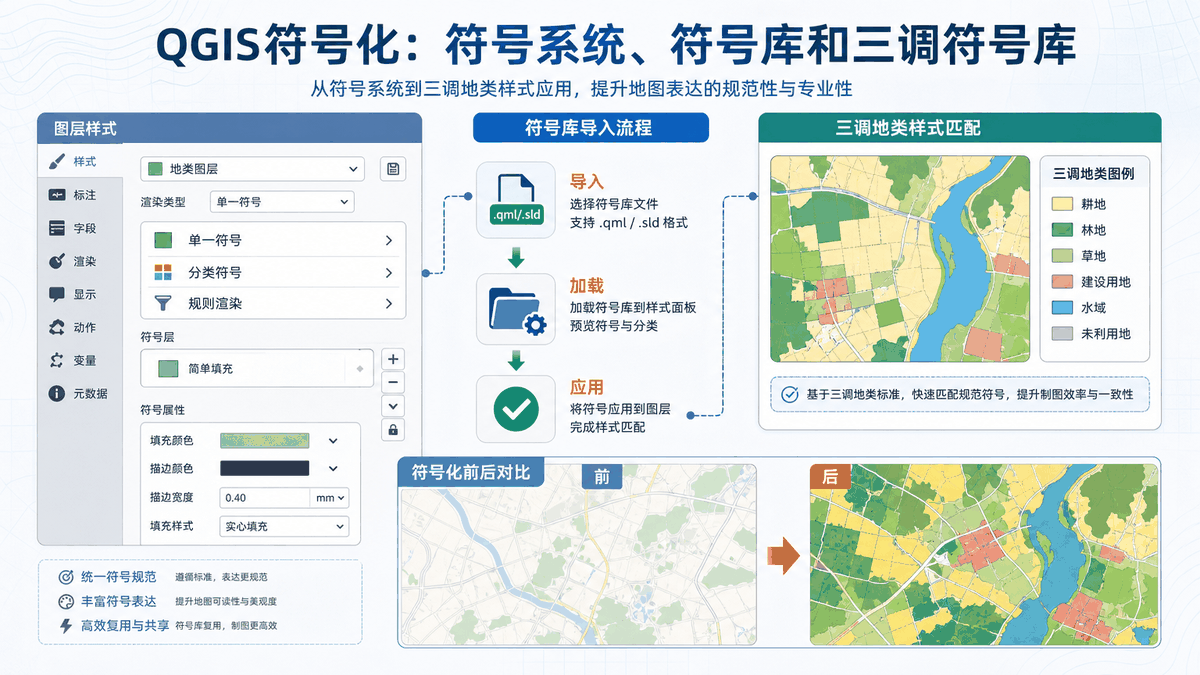Click the 标注 sidebar icon

click(x=57, y=195)
